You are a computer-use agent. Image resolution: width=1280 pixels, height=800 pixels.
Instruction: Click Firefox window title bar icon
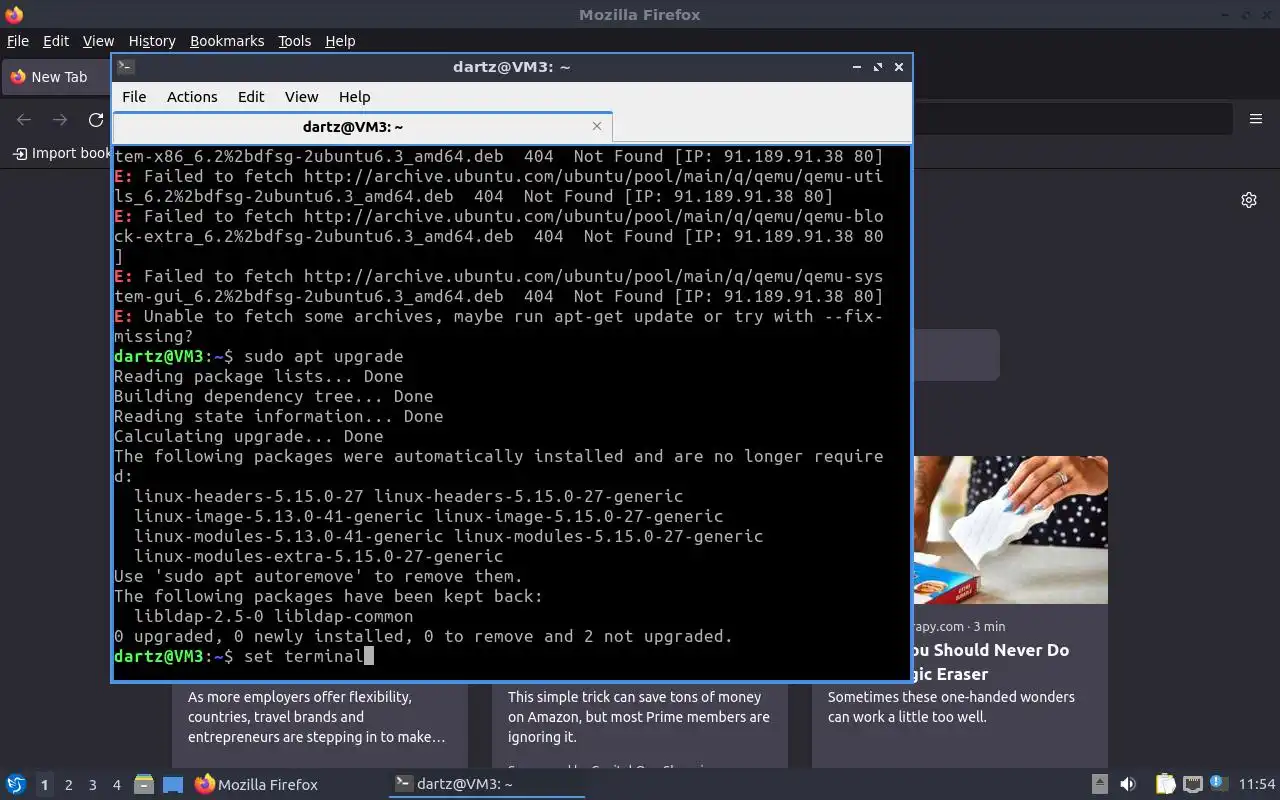pyautogui.click(x=14, y=15)
